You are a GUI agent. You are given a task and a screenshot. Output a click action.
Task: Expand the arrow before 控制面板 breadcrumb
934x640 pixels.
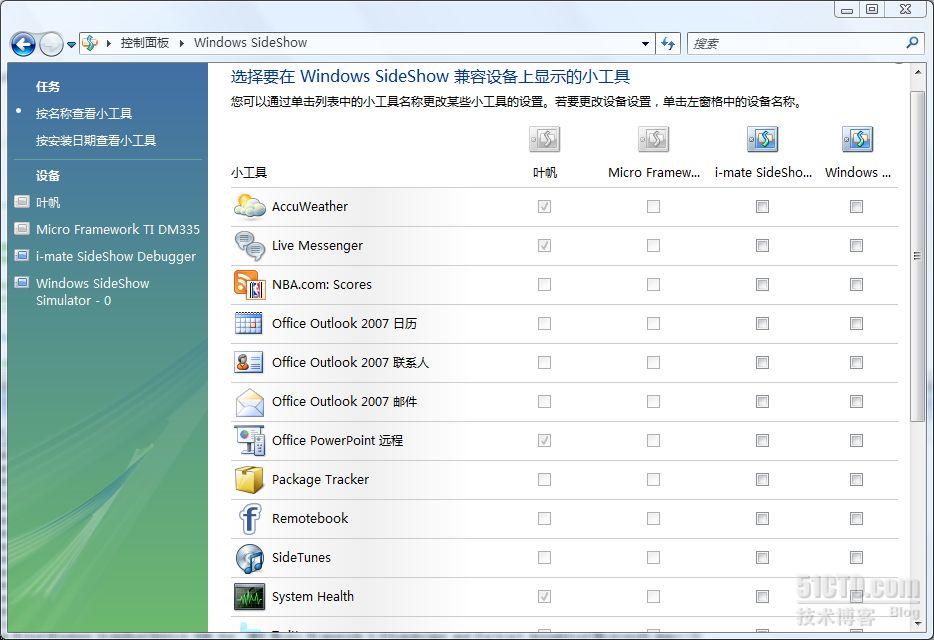pyautogui.click(x=109, y=43)
